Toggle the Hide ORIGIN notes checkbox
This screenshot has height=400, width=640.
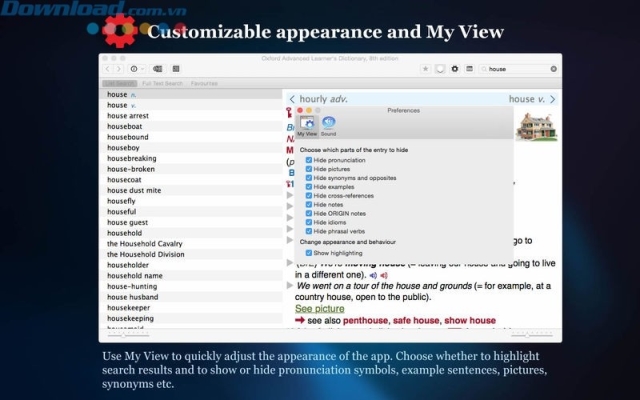point(310,213)
